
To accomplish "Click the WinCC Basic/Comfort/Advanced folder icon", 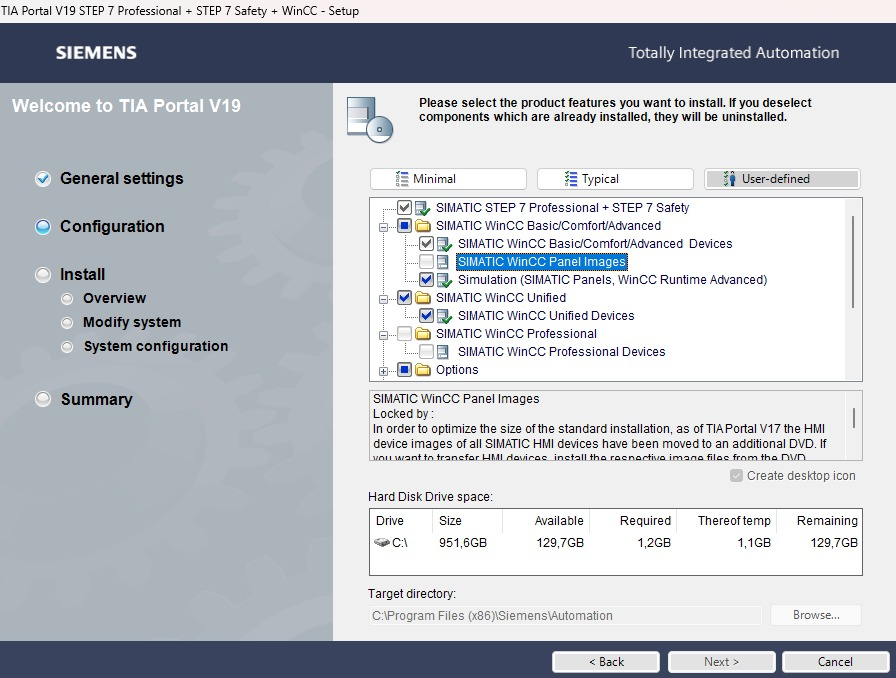I will click(x=423, y=226).
